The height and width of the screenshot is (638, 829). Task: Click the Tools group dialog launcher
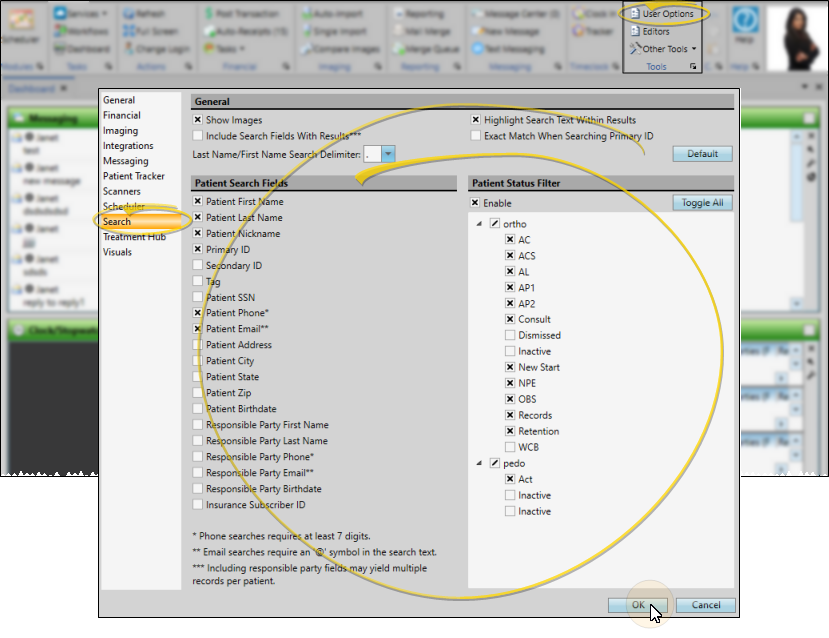(x=694, y=67)
